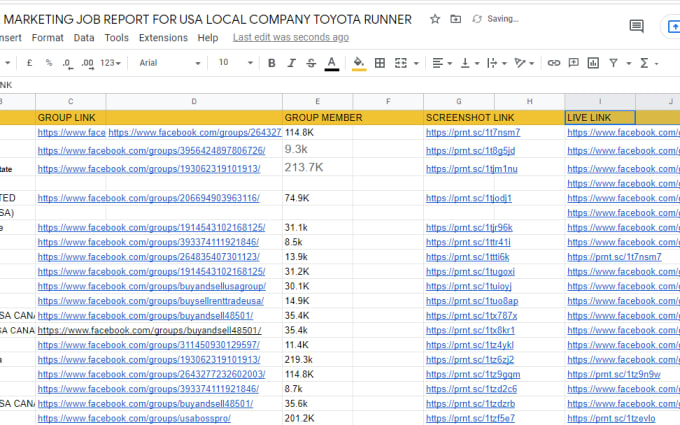Viewport: 680px width, 425px height.
Task: Click the functions sigma icon
Action: (644, 63)
